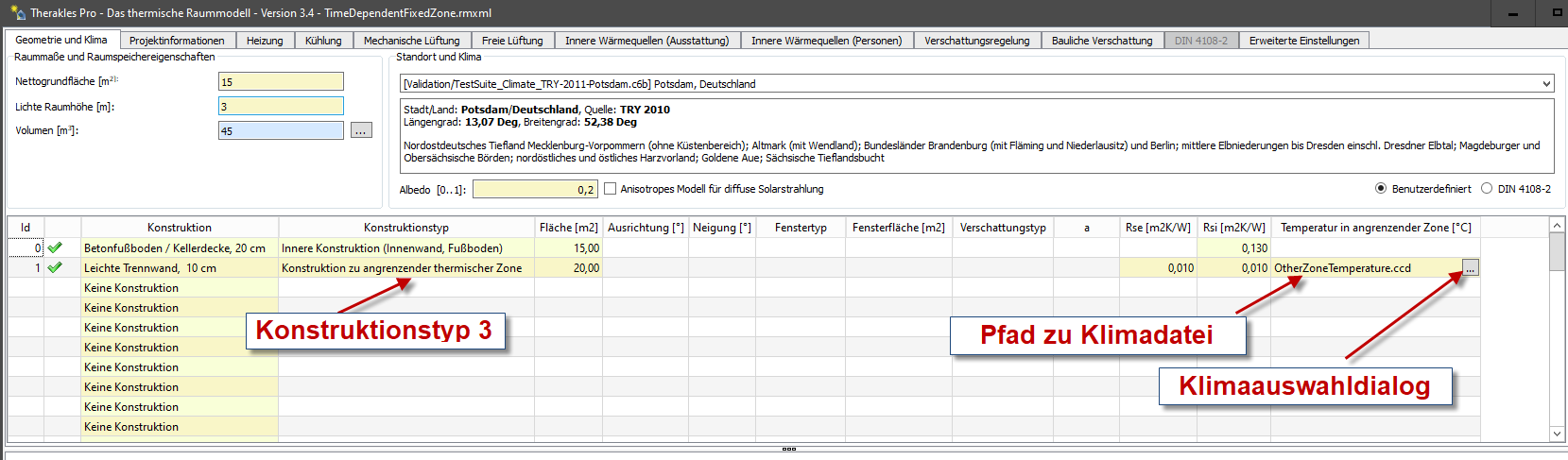Select Innere Konstruktion (Innenwand, Fußboden) cell
Screen dimensions: 1568x460
click(x=406, y=248)
